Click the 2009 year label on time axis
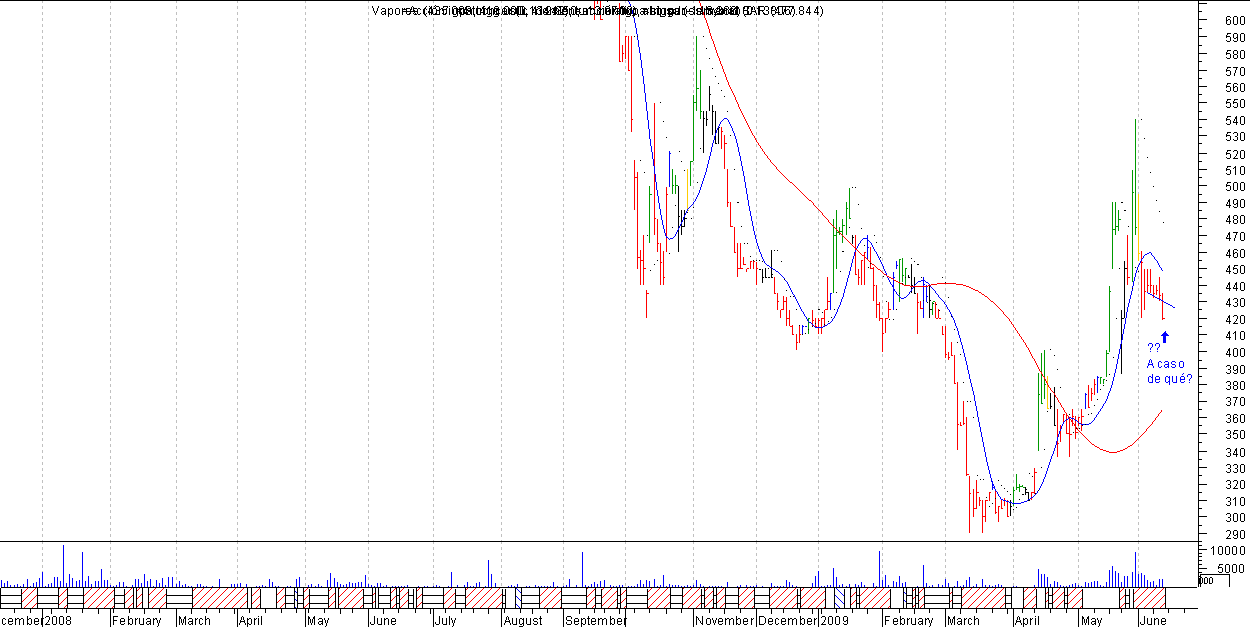The width and height of the screenshot is (1250, 627). tap(835, 621)
